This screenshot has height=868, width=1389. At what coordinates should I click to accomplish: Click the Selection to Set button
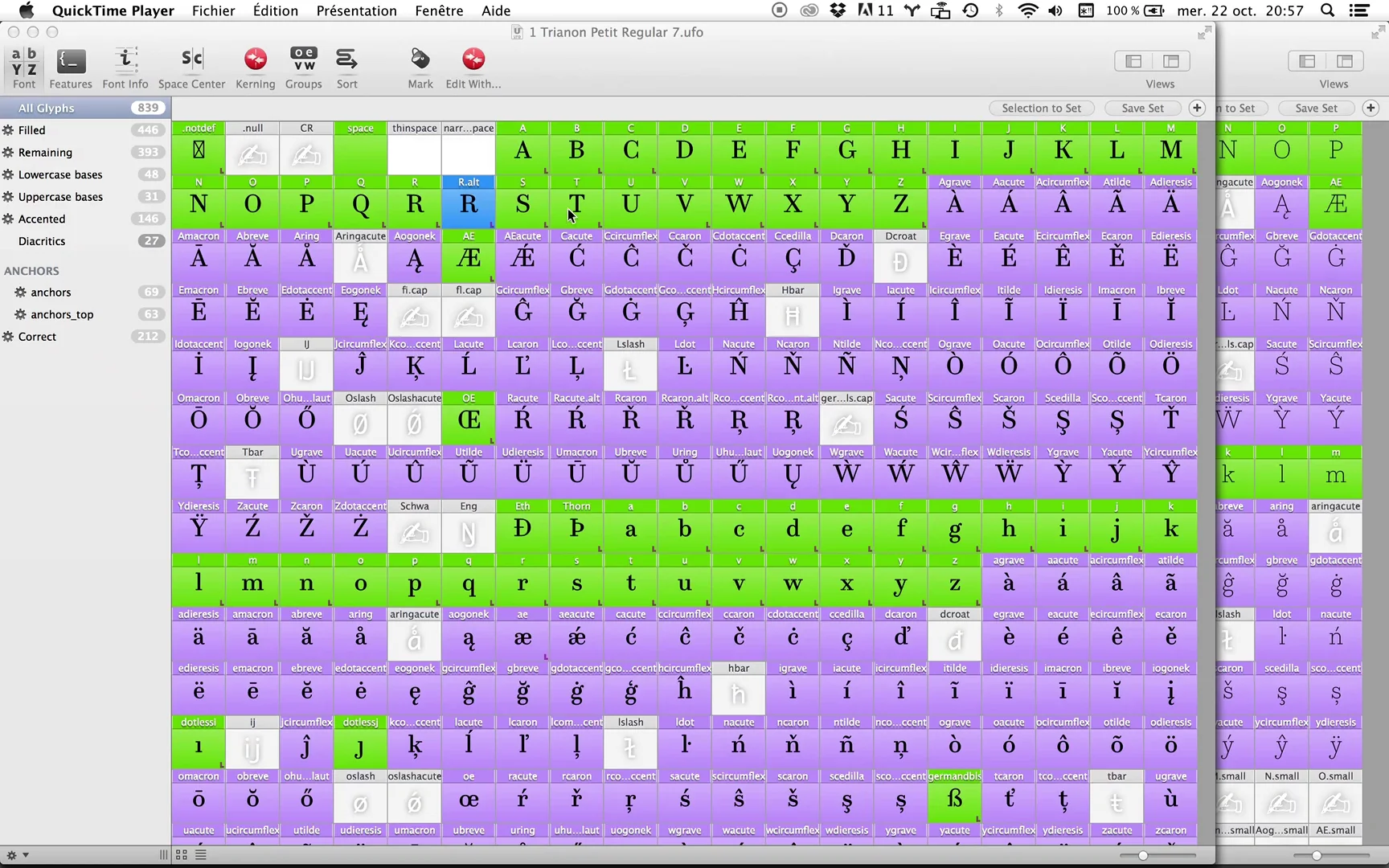click(1040, 108)
